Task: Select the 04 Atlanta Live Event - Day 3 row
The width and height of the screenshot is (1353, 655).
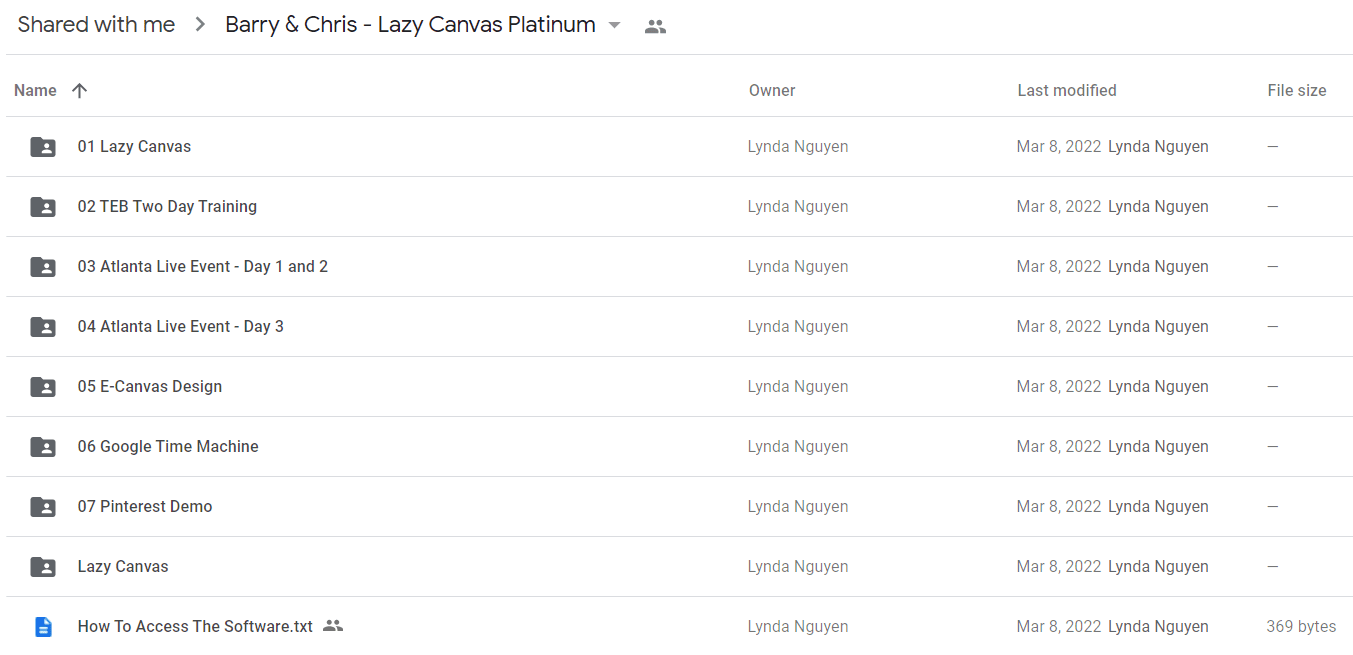Action: (679, 327)
